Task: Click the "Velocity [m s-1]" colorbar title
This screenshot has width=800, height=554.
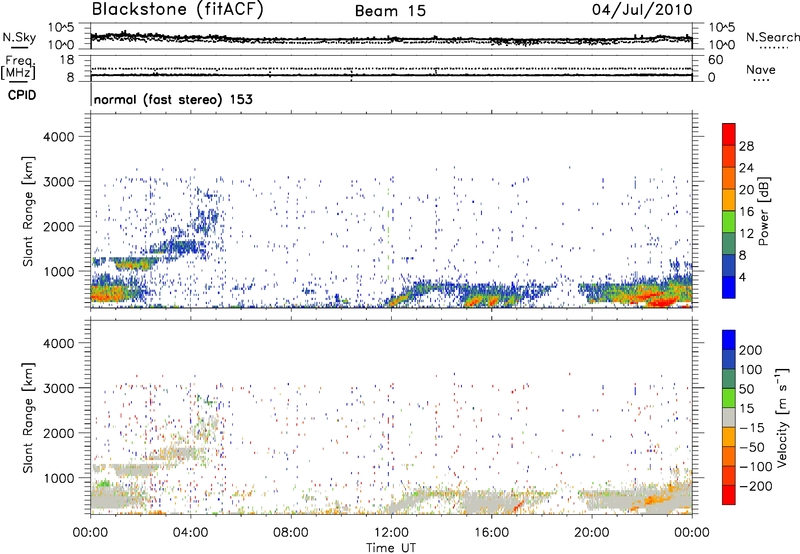Action: (x=781, y=417)
